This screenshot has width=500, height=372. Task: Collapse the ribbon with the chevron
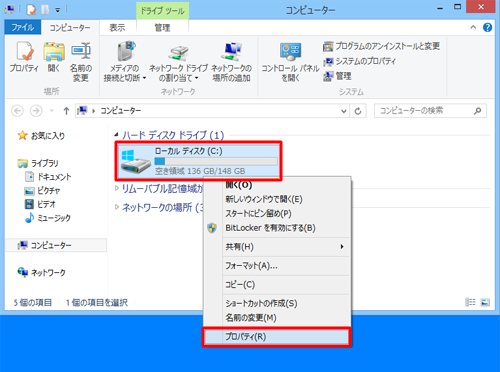coord(473,27)
